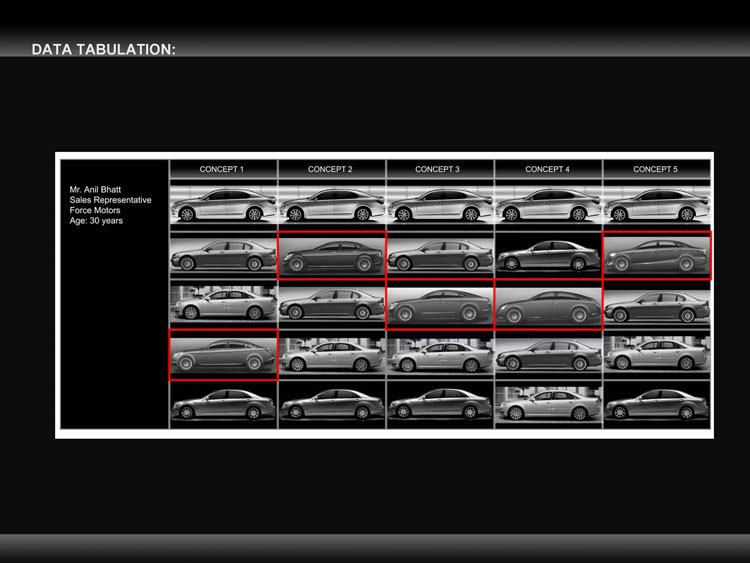750x563 pixels.
Task: Select red-outlined car in Concept 2 column
Action: click(331, 255)
